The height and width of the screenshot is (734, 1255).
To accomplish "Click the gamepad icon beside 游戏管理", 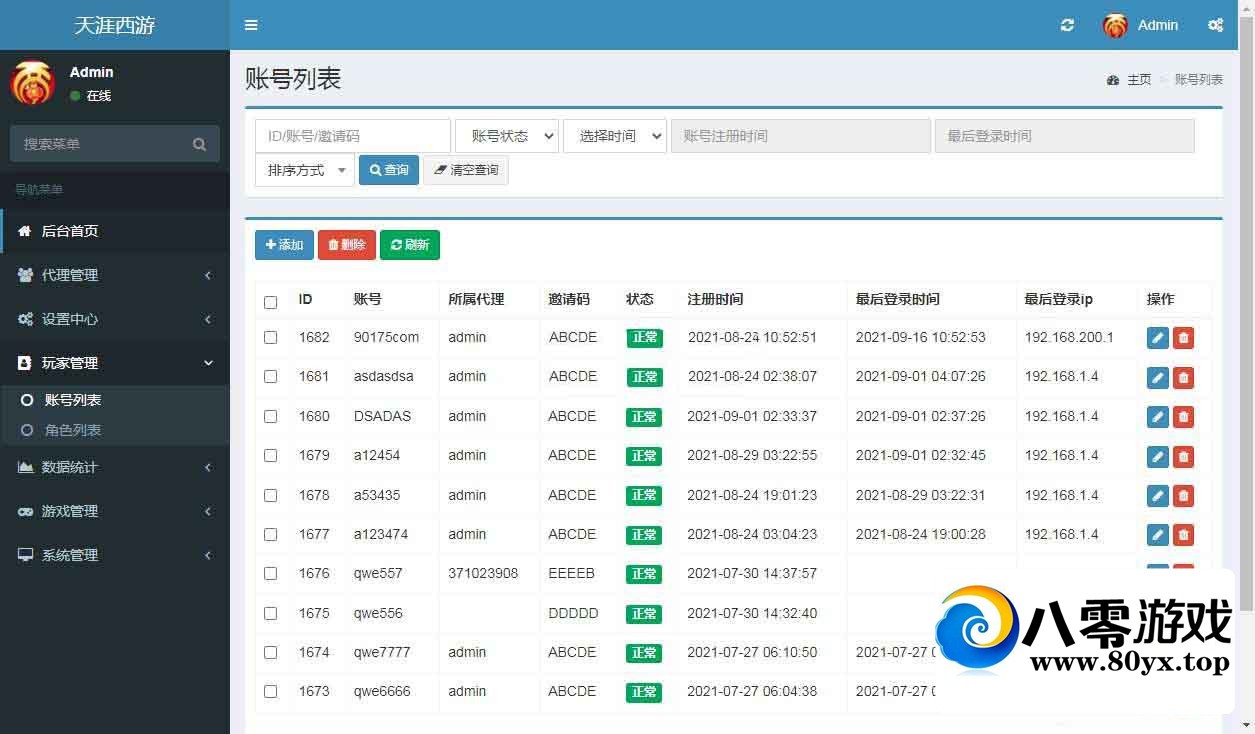I will [25, 511].
